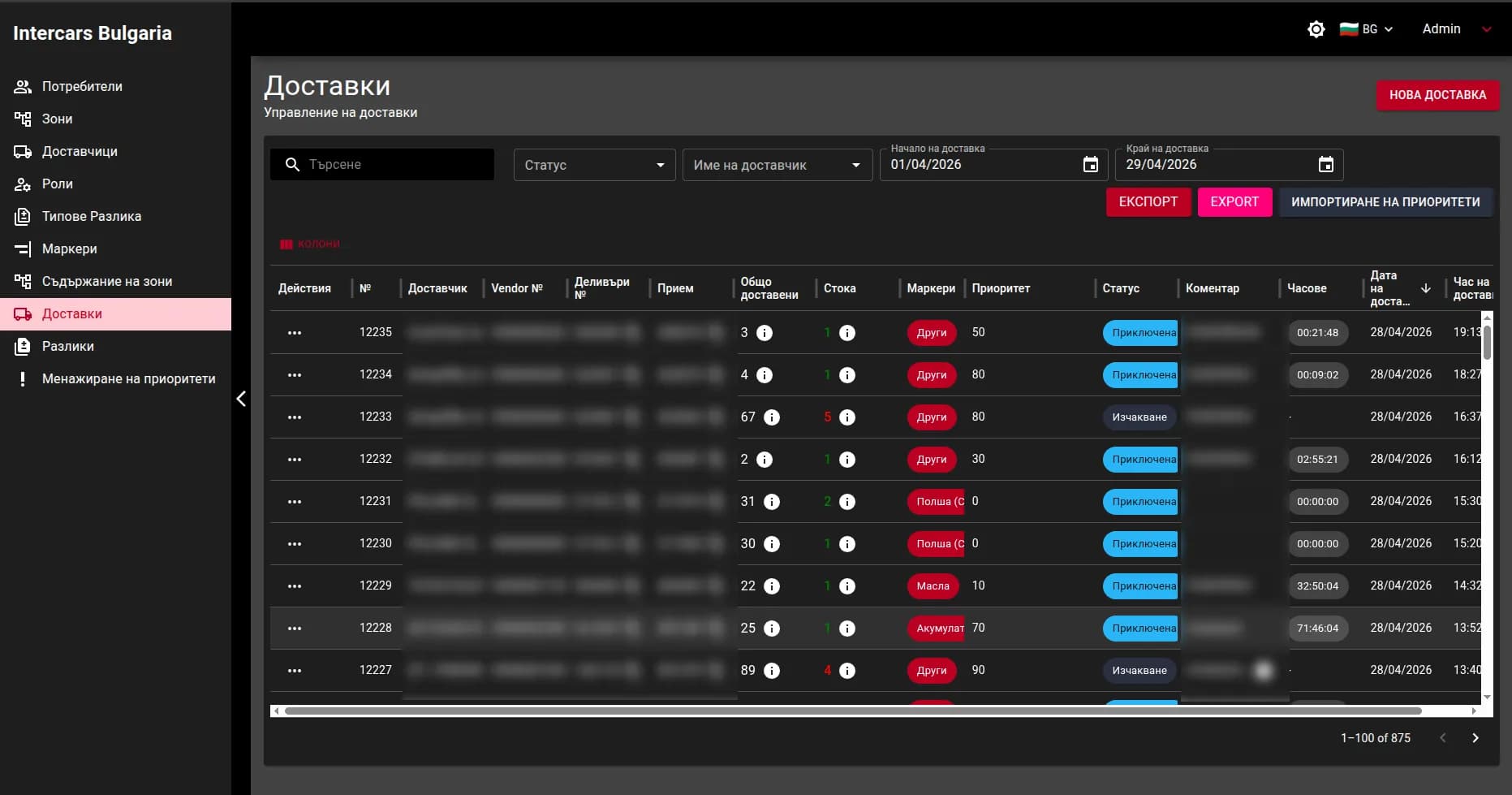Open actions menu for delivery 12229

295,586
